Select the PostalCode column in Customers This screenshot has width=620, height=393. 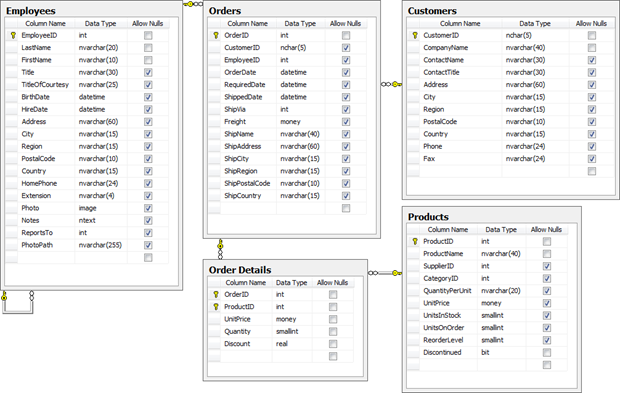coord(440,122)
